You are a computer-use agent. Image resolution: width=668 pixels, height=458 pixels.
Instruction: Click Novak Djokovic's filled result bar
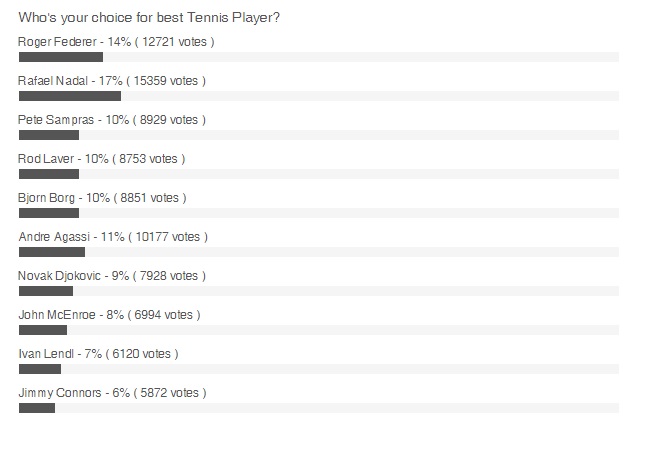tap(46, 291)
